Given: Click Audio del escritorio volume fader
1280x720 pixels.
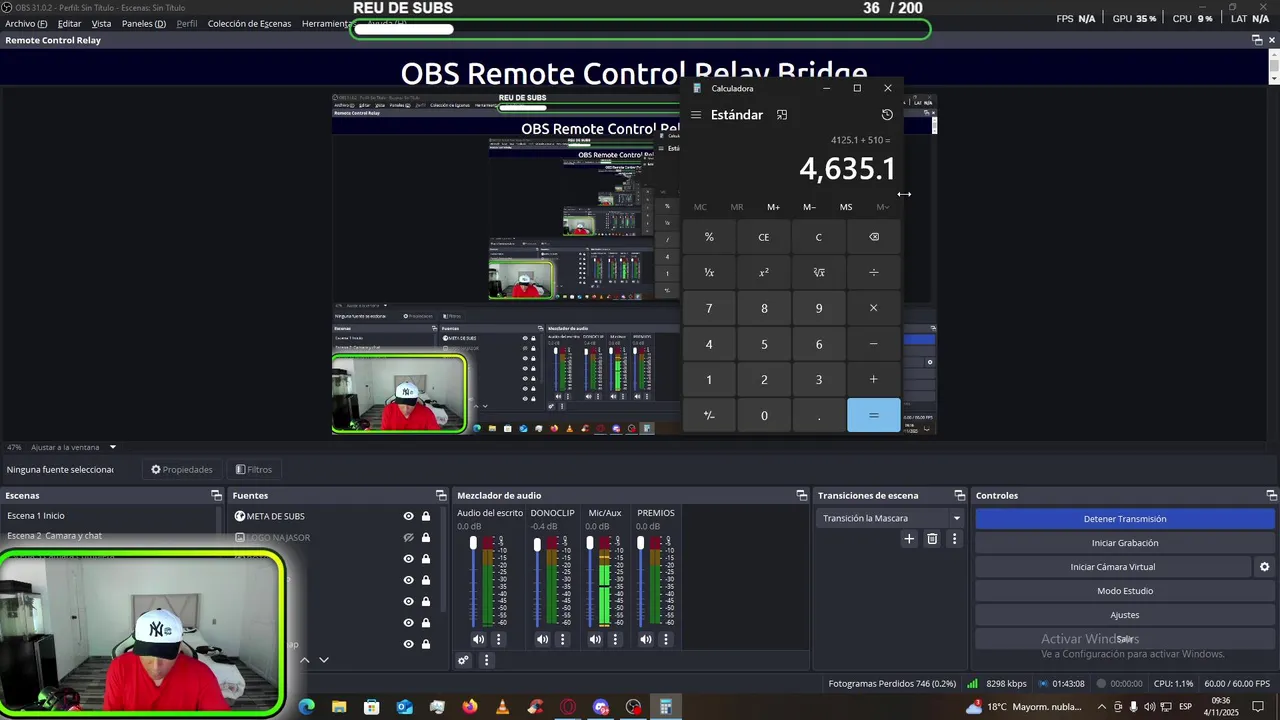Looking at the screenshot, I should 473,544.
